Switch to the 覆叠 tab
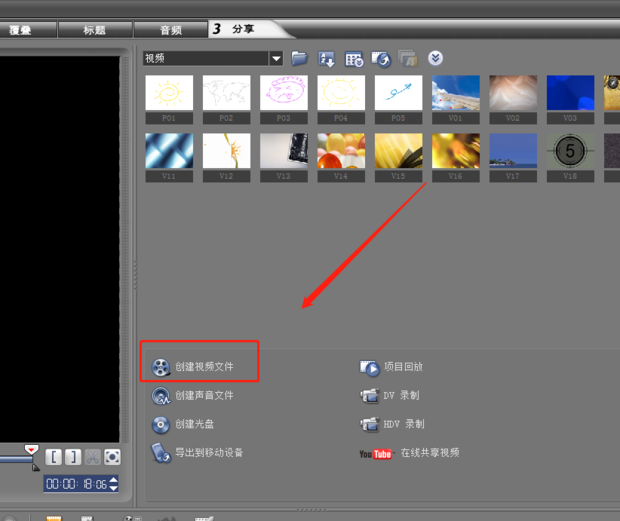 click(x=21, y=30)
